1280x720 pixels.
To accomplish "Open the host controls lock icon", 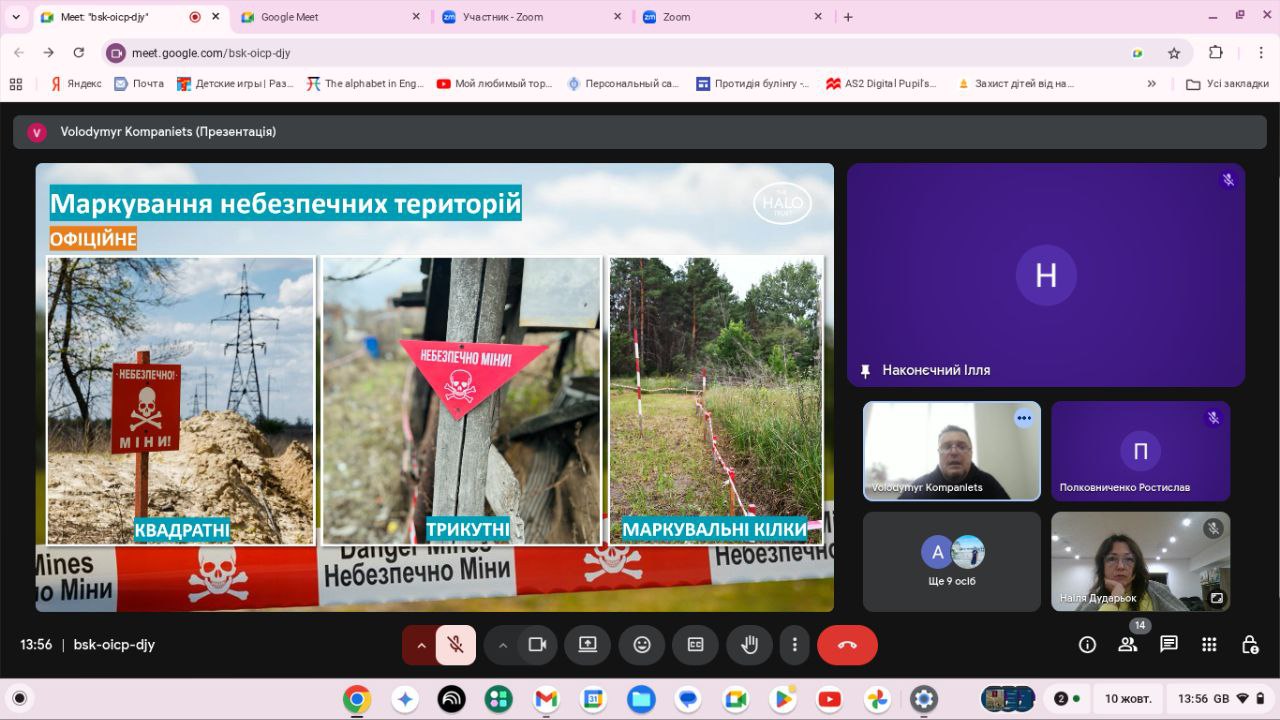I will click(x=1249, y=645).
